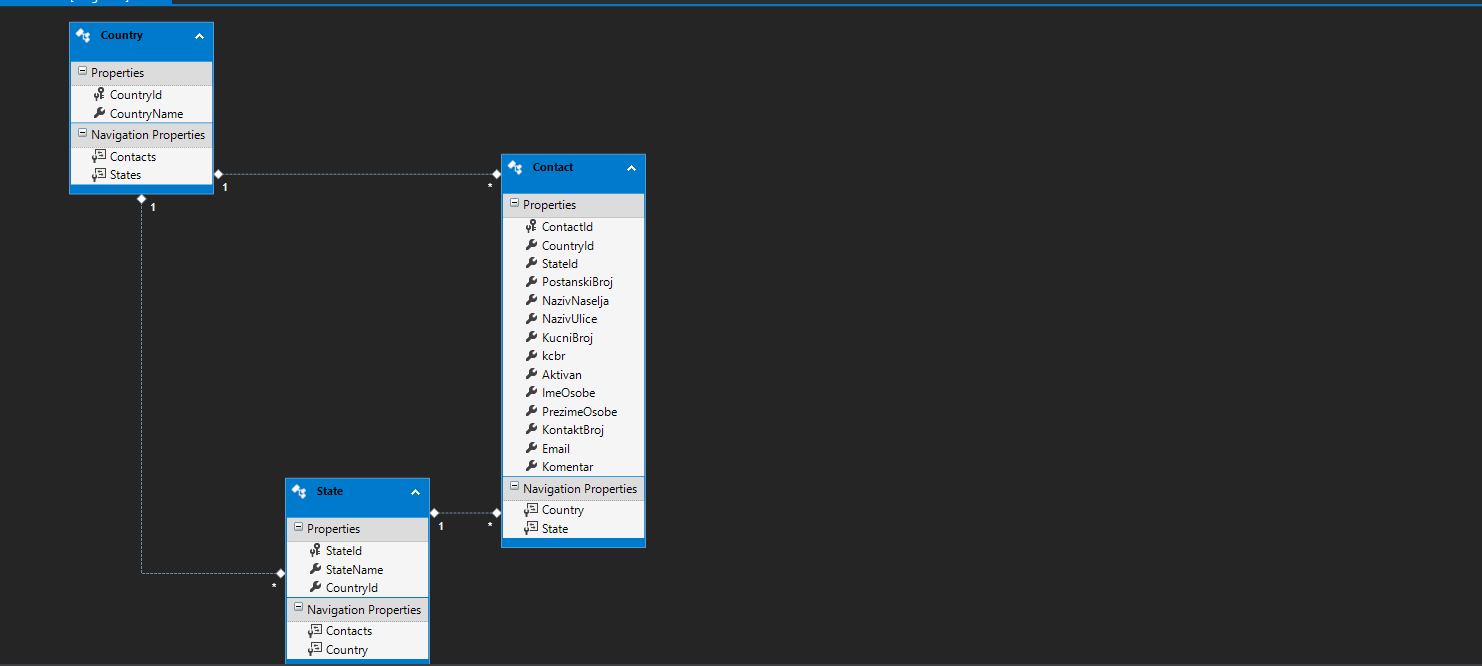This screenshot has height=666, width=1482.
Task: Click key icon beside ContactId
Action: click(531, 227)
